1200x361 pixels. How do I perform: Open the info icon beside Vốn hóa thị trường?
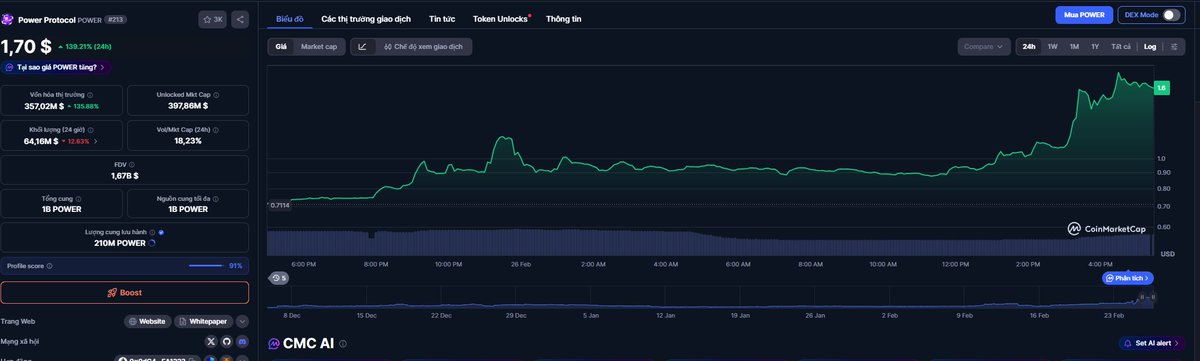[x=90, y=95]
